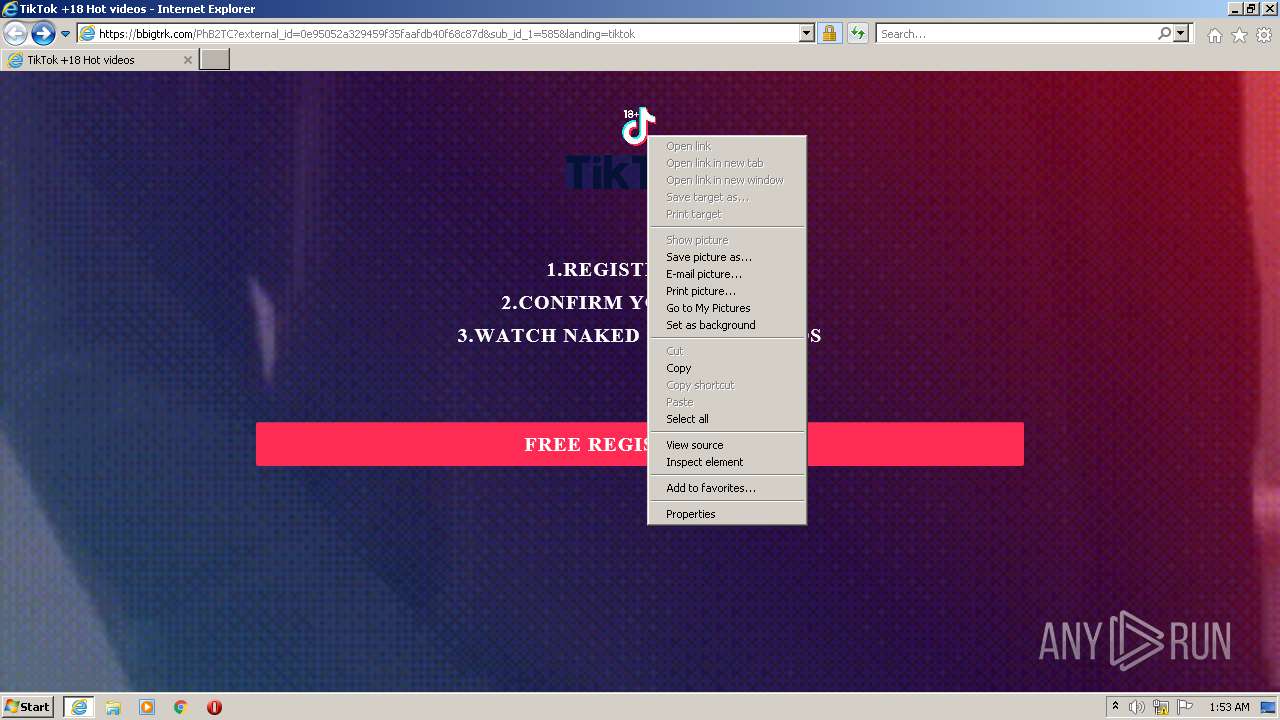Open the security lock report icon
Screen dimensions: 1280x720
click(x=830, y=34)
